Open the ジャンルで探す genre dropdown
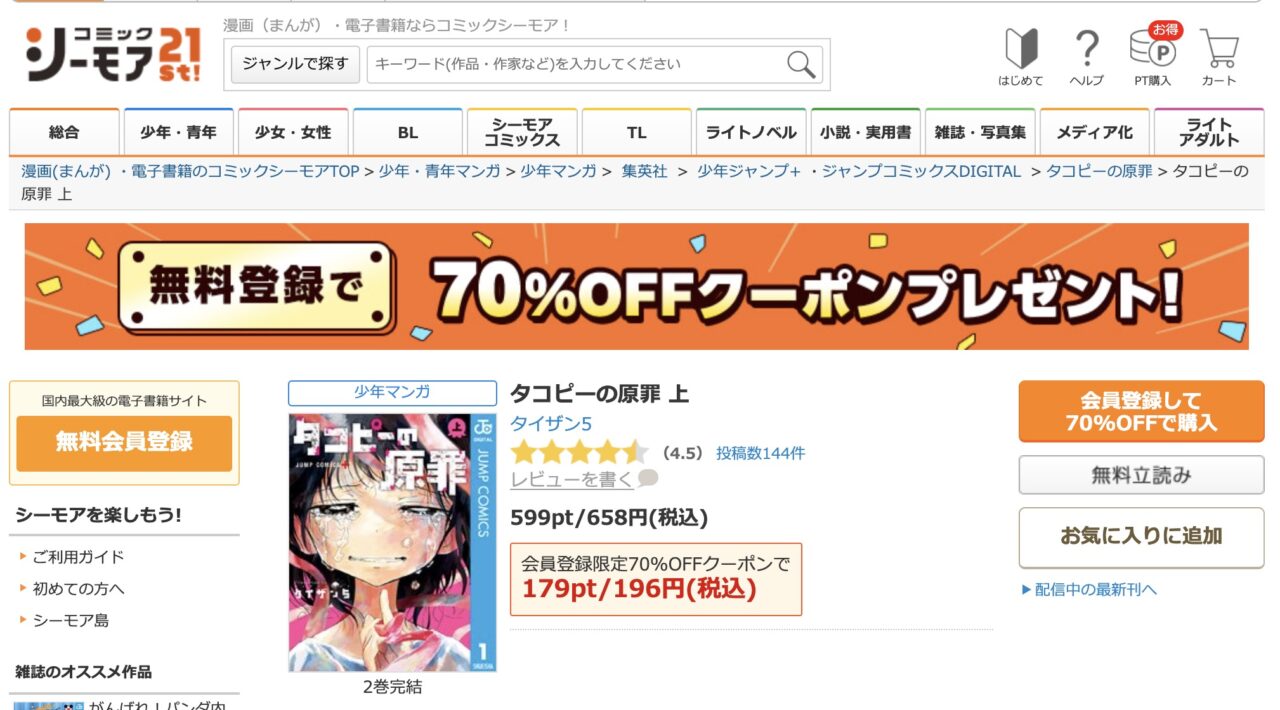1280x710 pixels. 295,64
